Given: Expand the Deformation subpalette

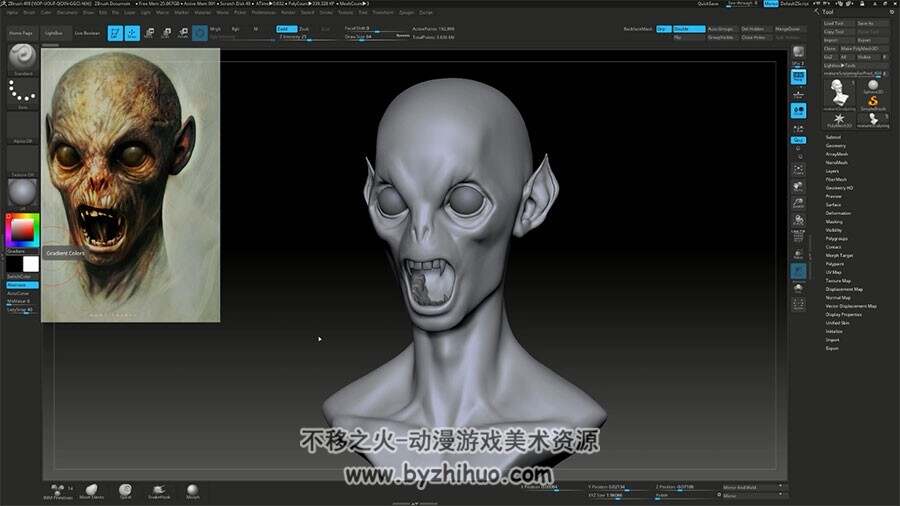Looking at the screenshot, I should tap(838, 213).
